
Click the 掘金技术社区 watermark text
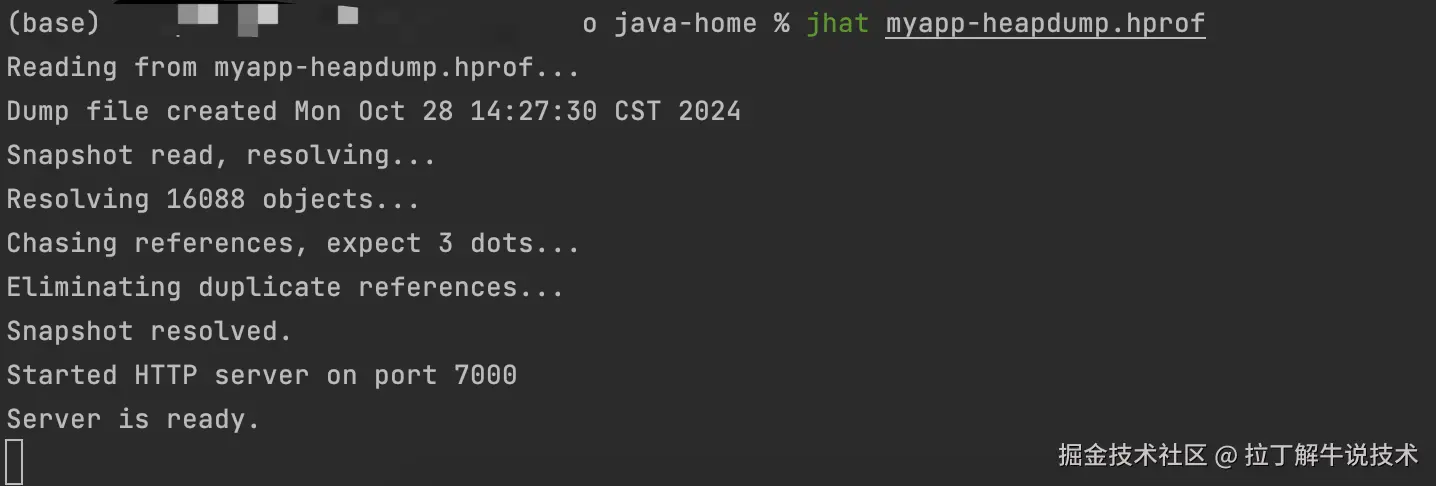tap(1132, 456)
